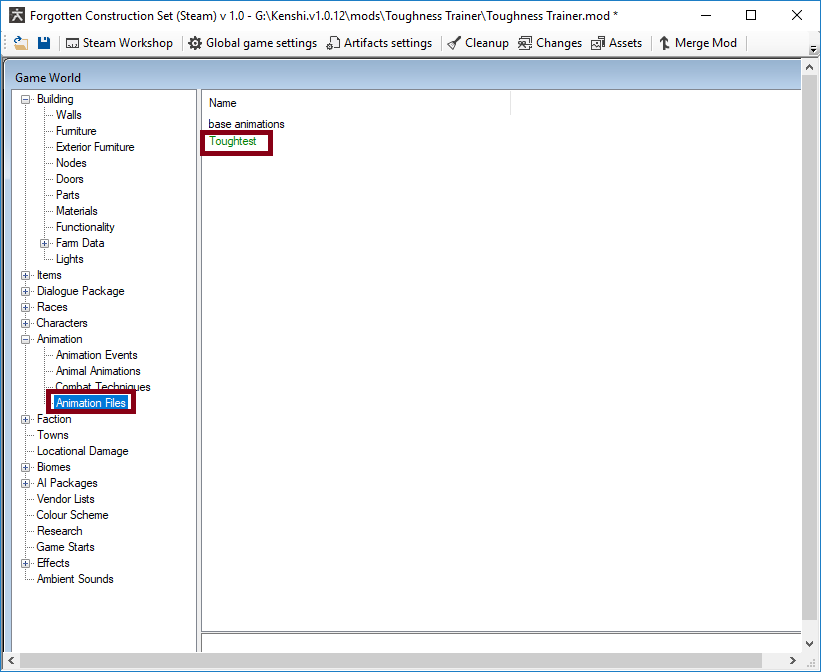This screenshot has width=821, height=672.
Task: Open Global game settings
Action: [x=252, y=43]
